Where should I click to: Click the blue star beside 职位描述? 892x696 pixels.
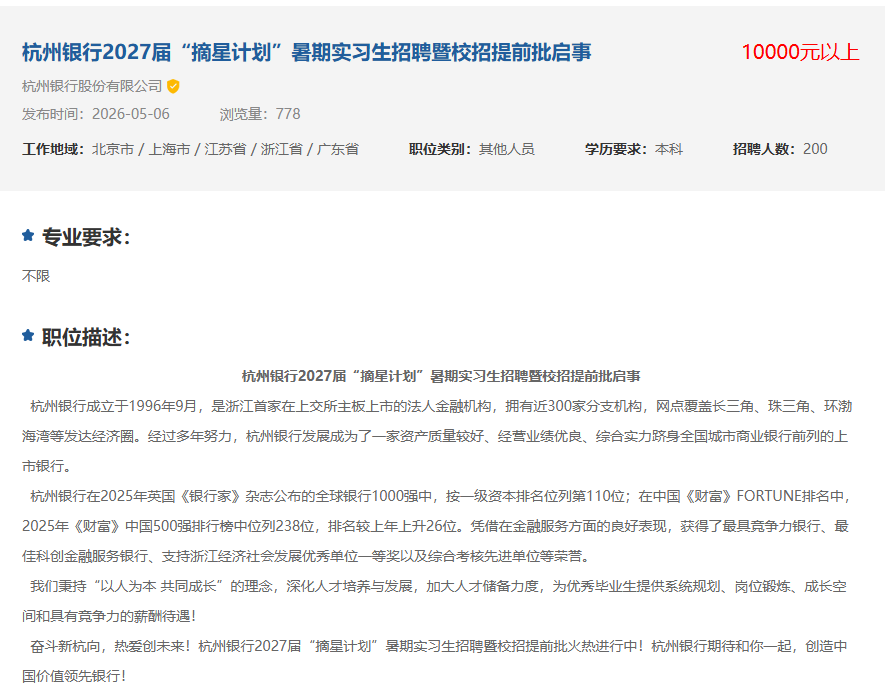click(28, 335)
